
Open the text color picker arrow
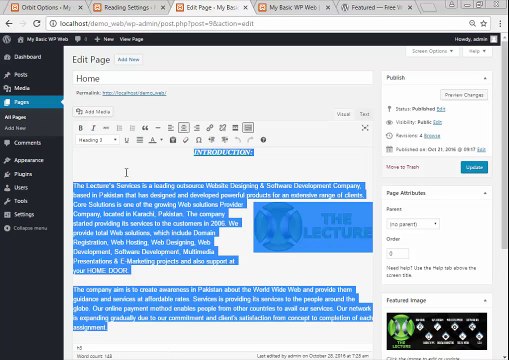click(x=161, y=140)
